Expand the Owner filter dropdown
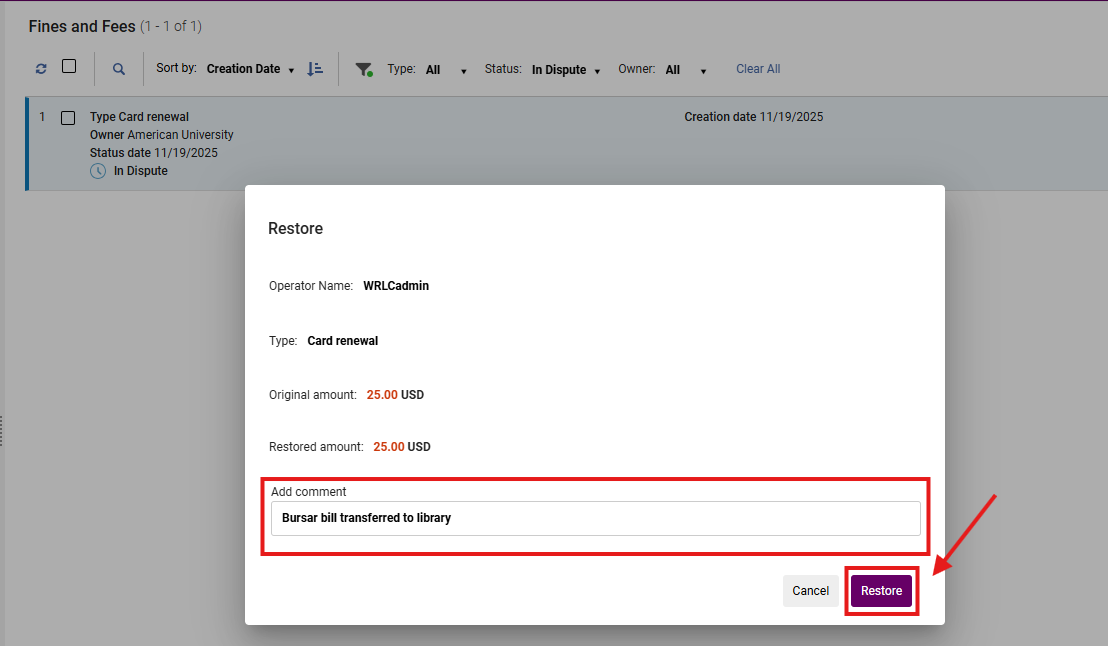This screenshot has height=646, width=1108. (686, 70)
